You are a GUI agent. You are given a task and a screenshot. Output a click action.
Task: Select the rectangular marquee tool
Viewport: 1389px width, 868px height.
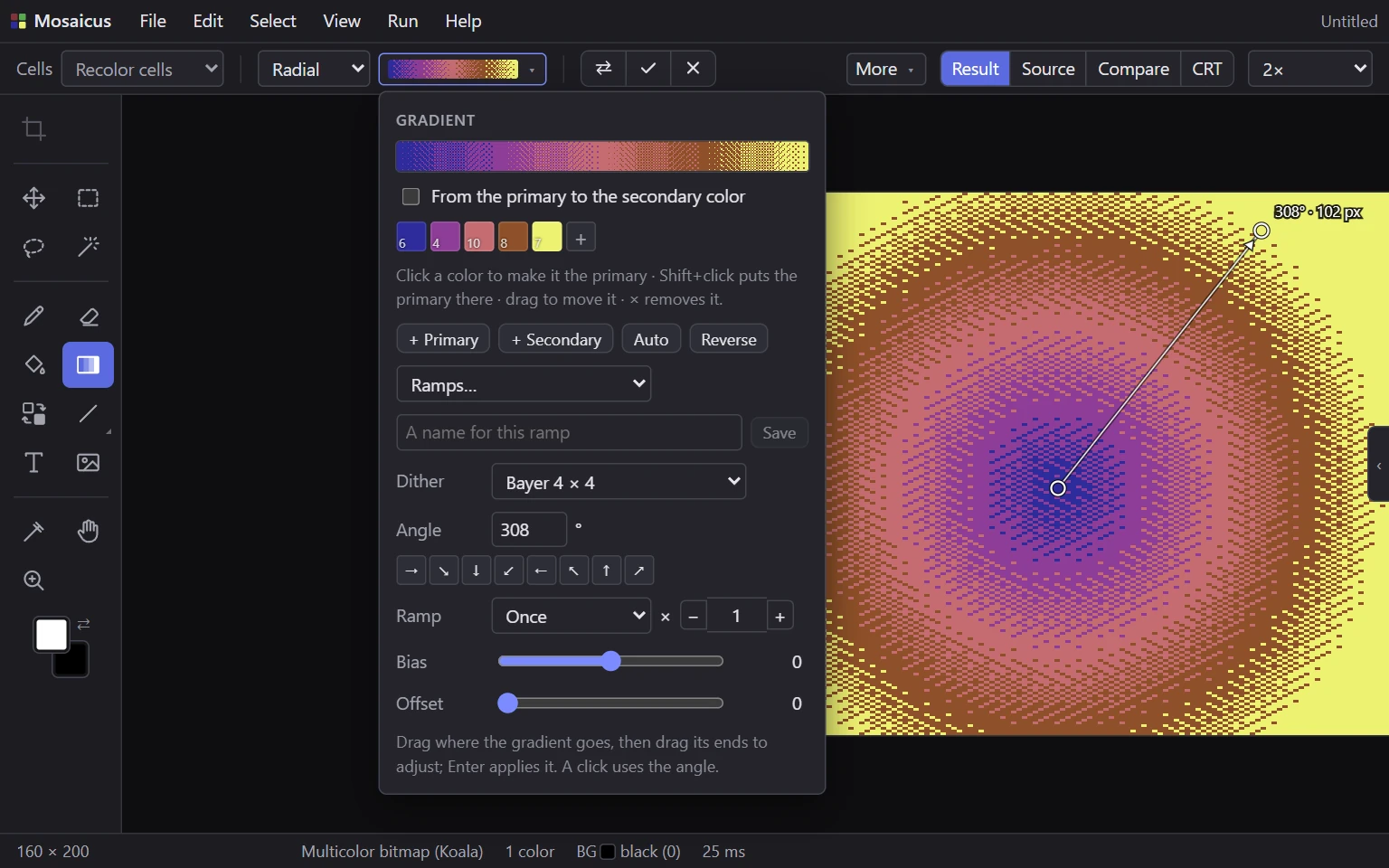[x=88, y=198]
